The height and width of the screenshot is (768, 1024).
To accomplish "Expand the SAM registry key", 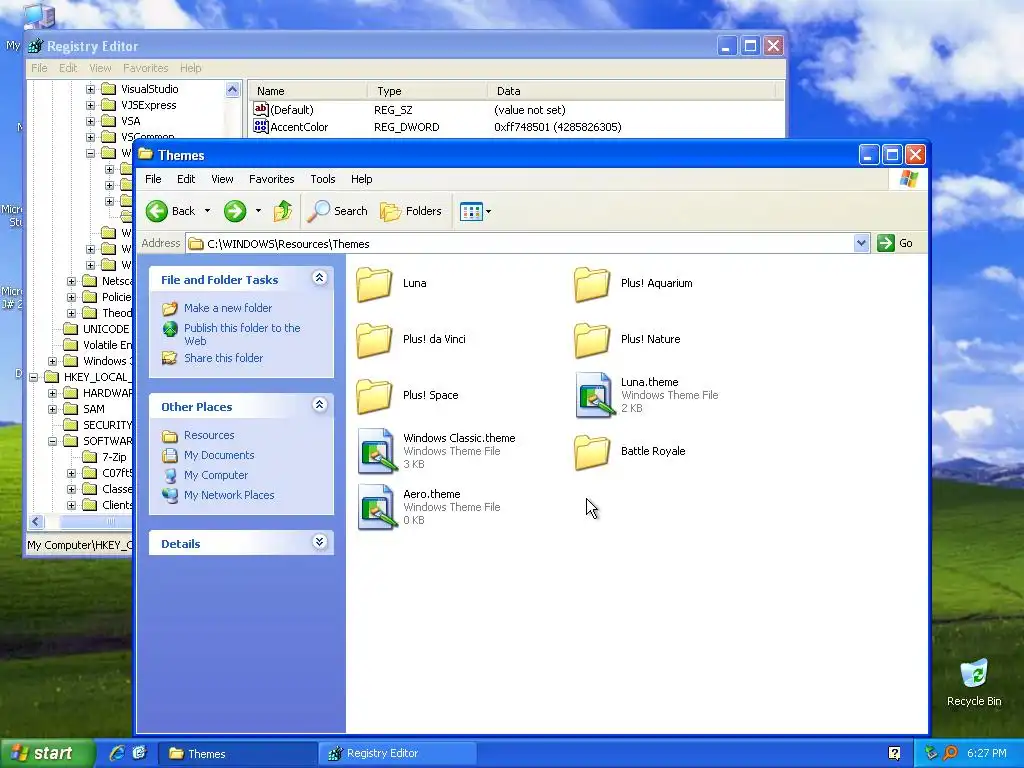I will (x=52, y=409).
